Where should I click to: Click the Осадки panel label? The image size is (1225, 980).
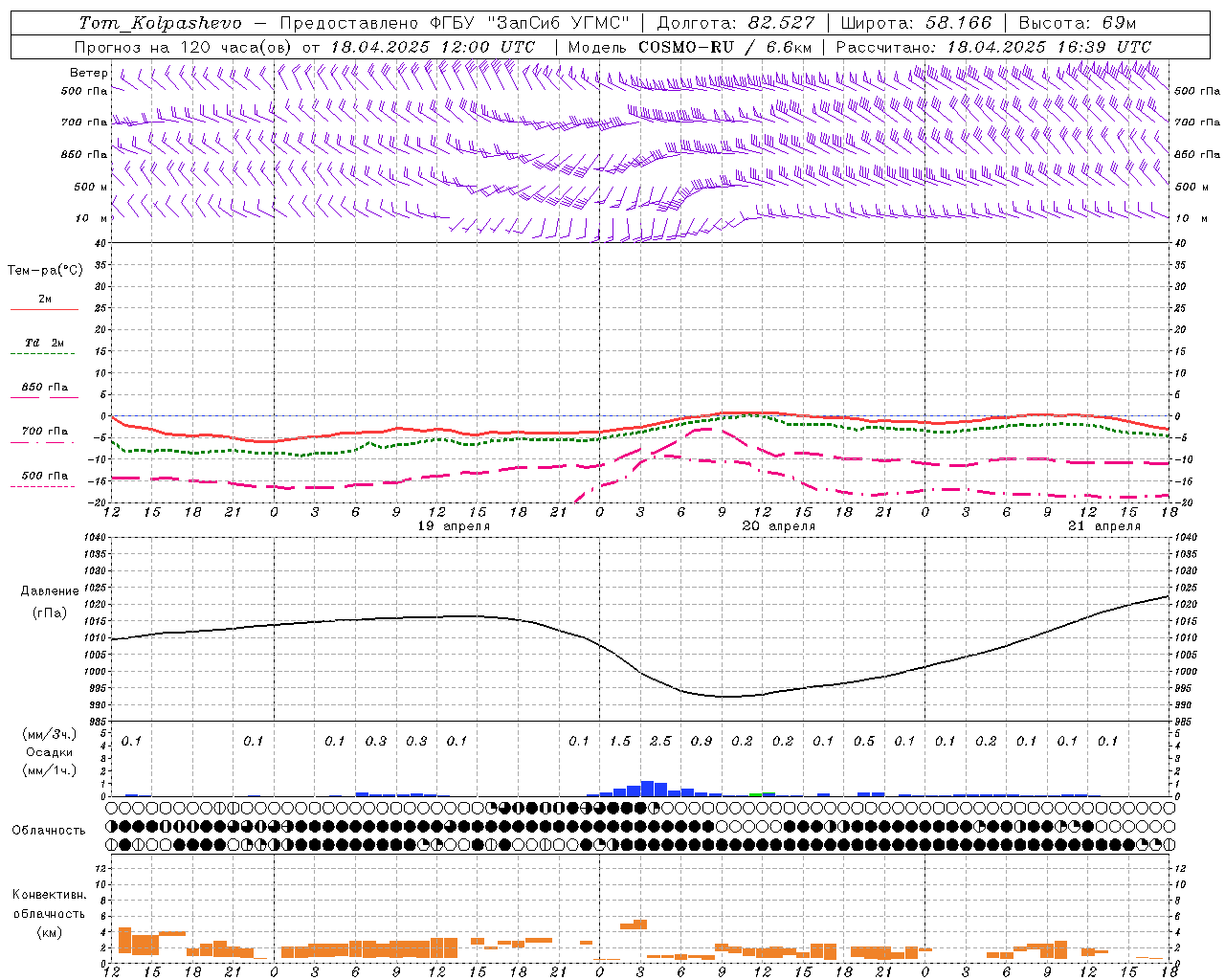coord(49,752)
